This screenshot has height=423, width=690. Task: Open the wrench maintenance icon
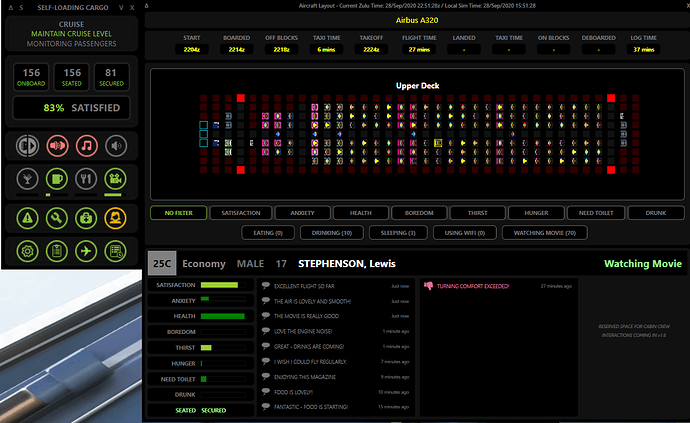(x=57, y=218)
